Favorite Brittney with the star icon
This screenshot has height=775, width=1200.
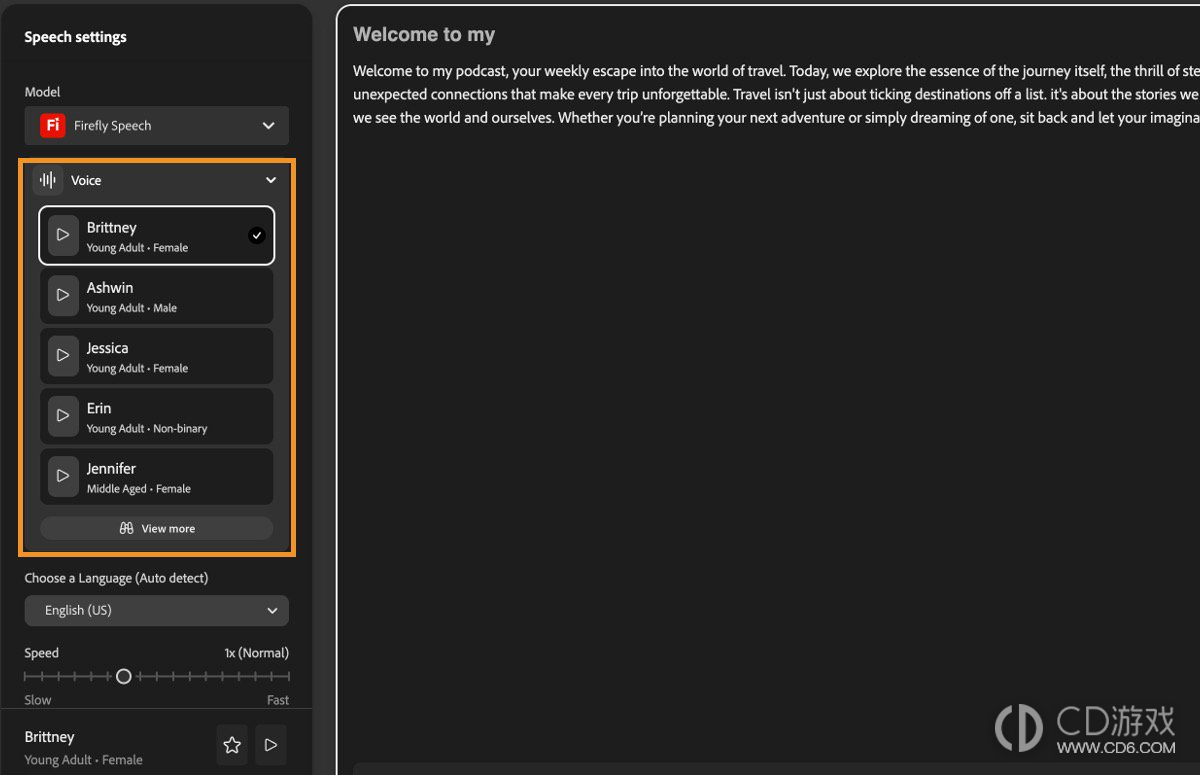pos(232,745)
